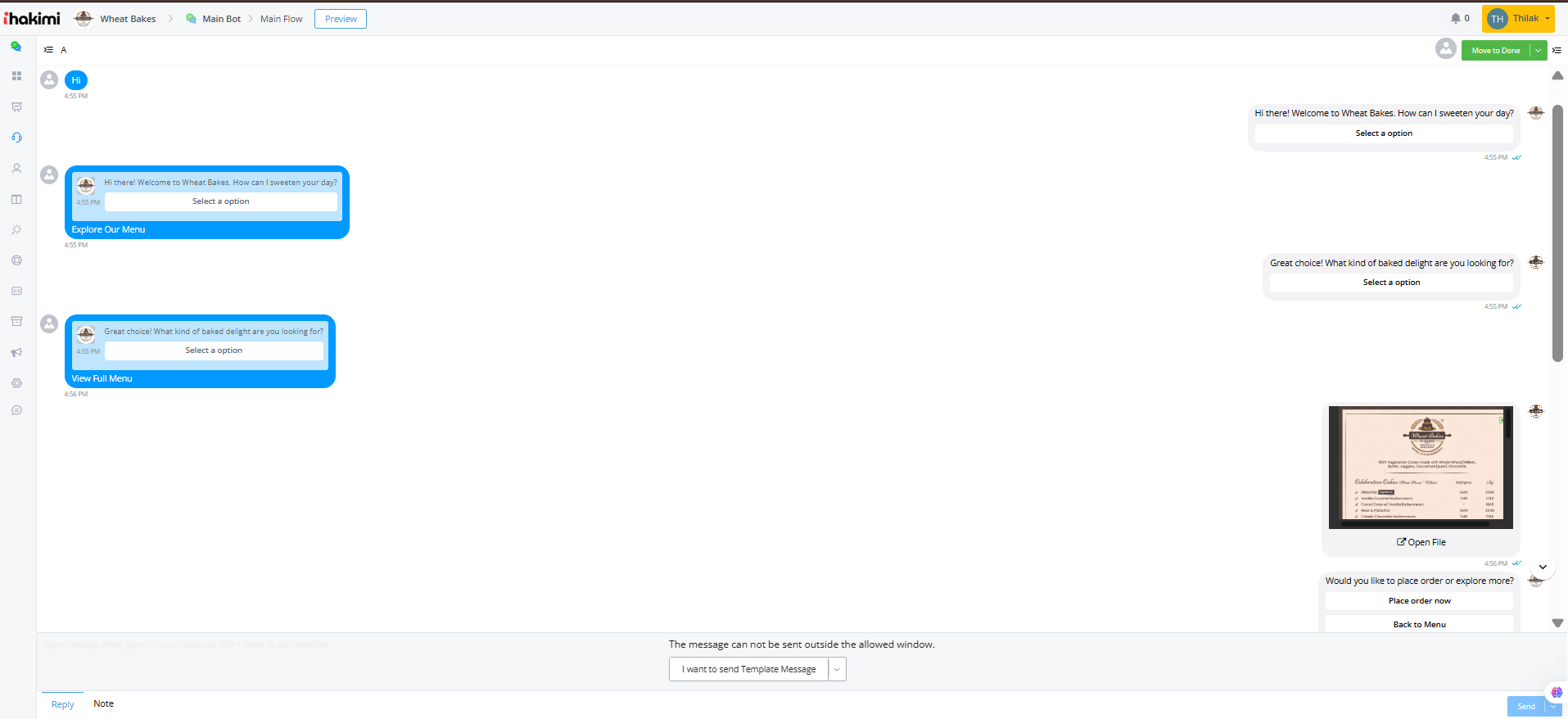Click the conversation name A
1568x719 pixels.
[64, 50]
